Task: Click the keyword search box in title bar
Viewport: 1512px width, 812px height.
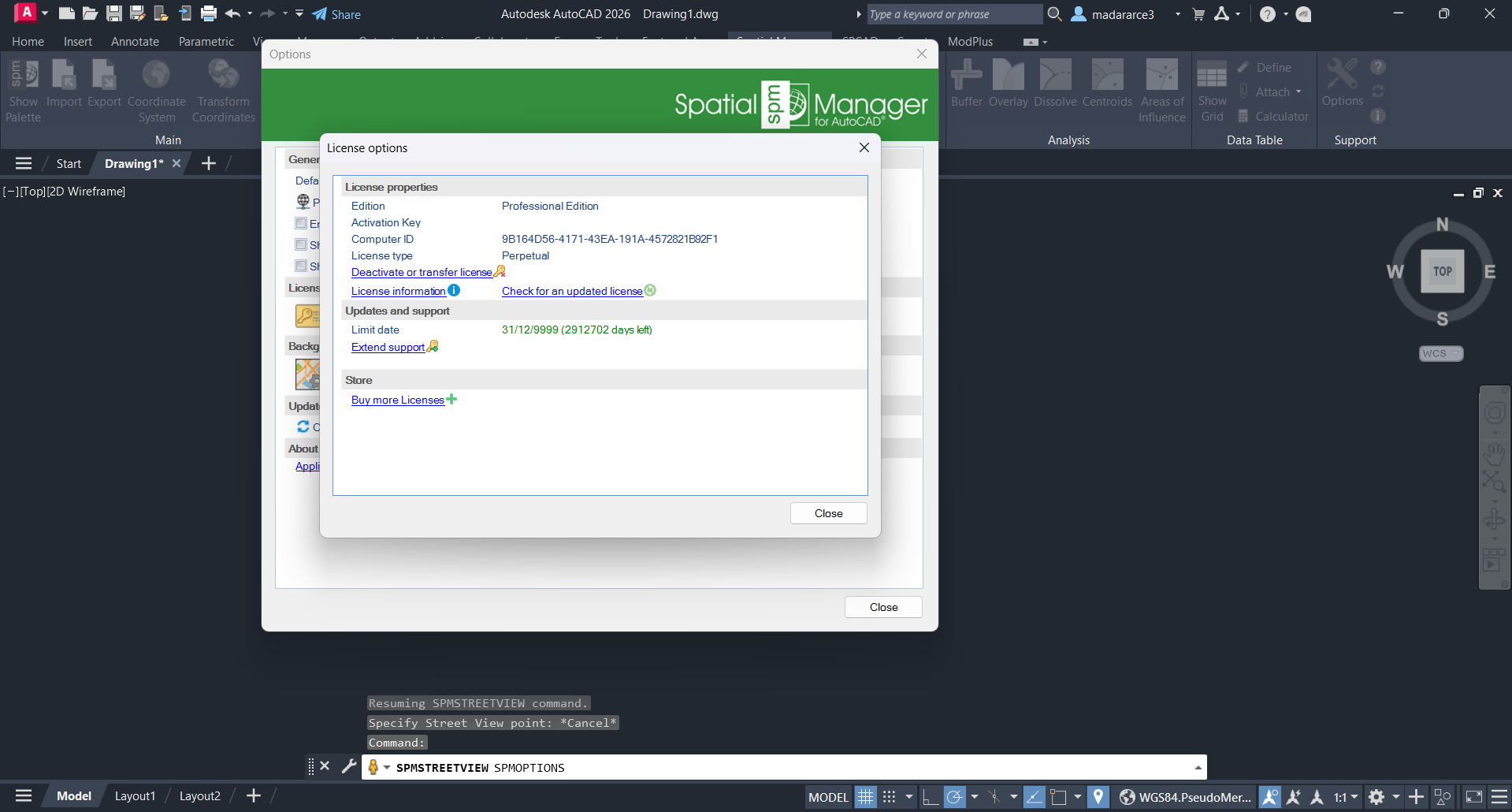Action: pos(954,14)
